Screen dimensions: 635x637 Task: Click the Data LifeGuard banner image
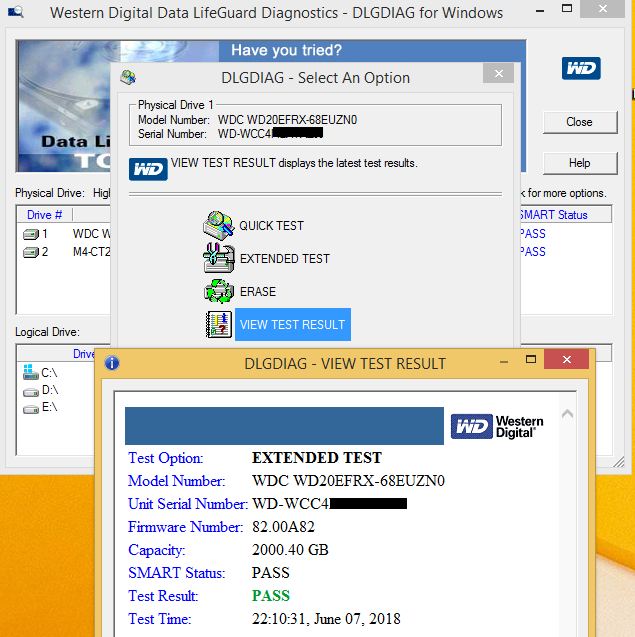tap(63, 106)
